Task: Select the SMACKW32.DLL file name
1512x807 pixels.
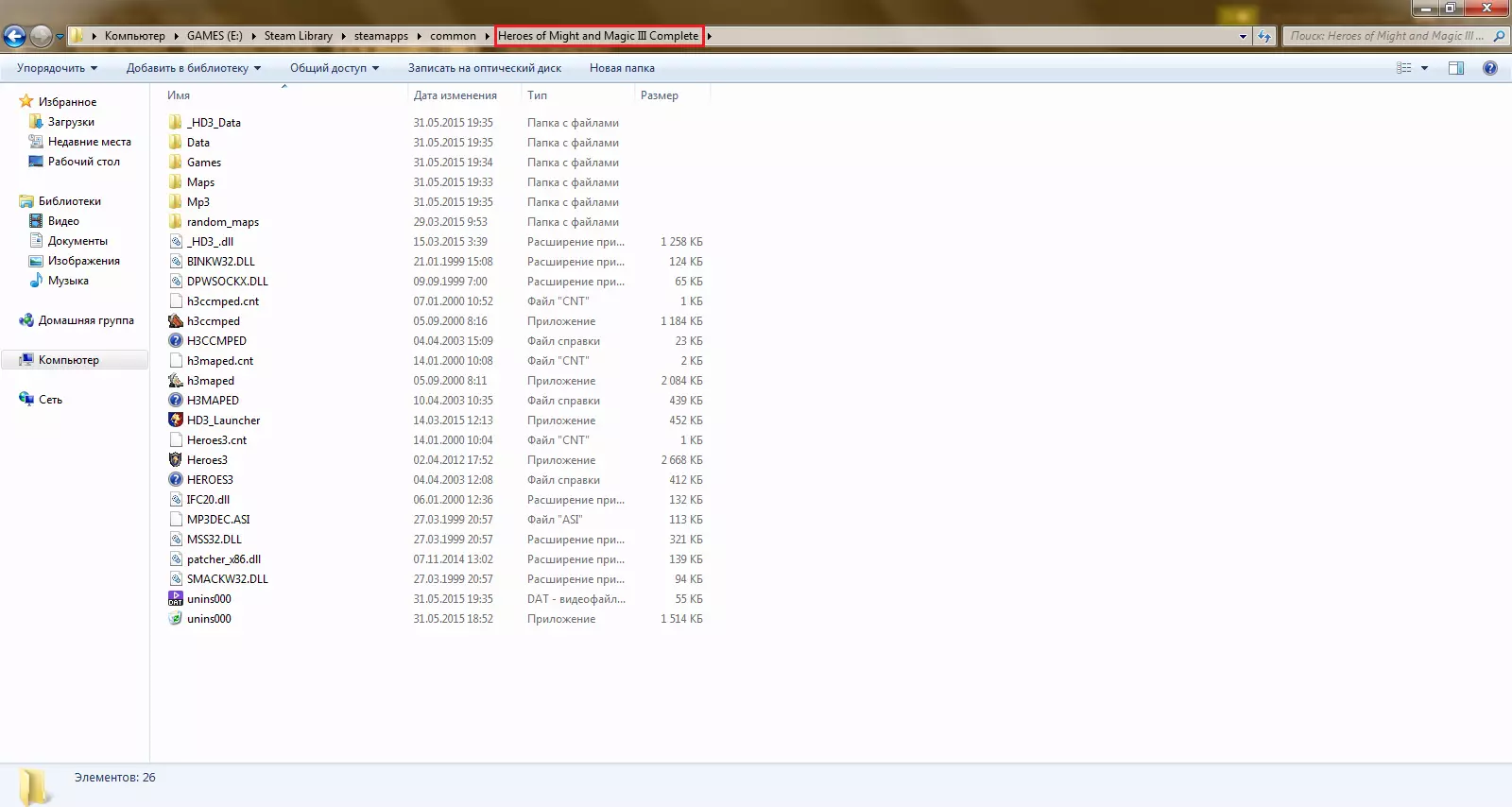Action: [x=227, y=579]
